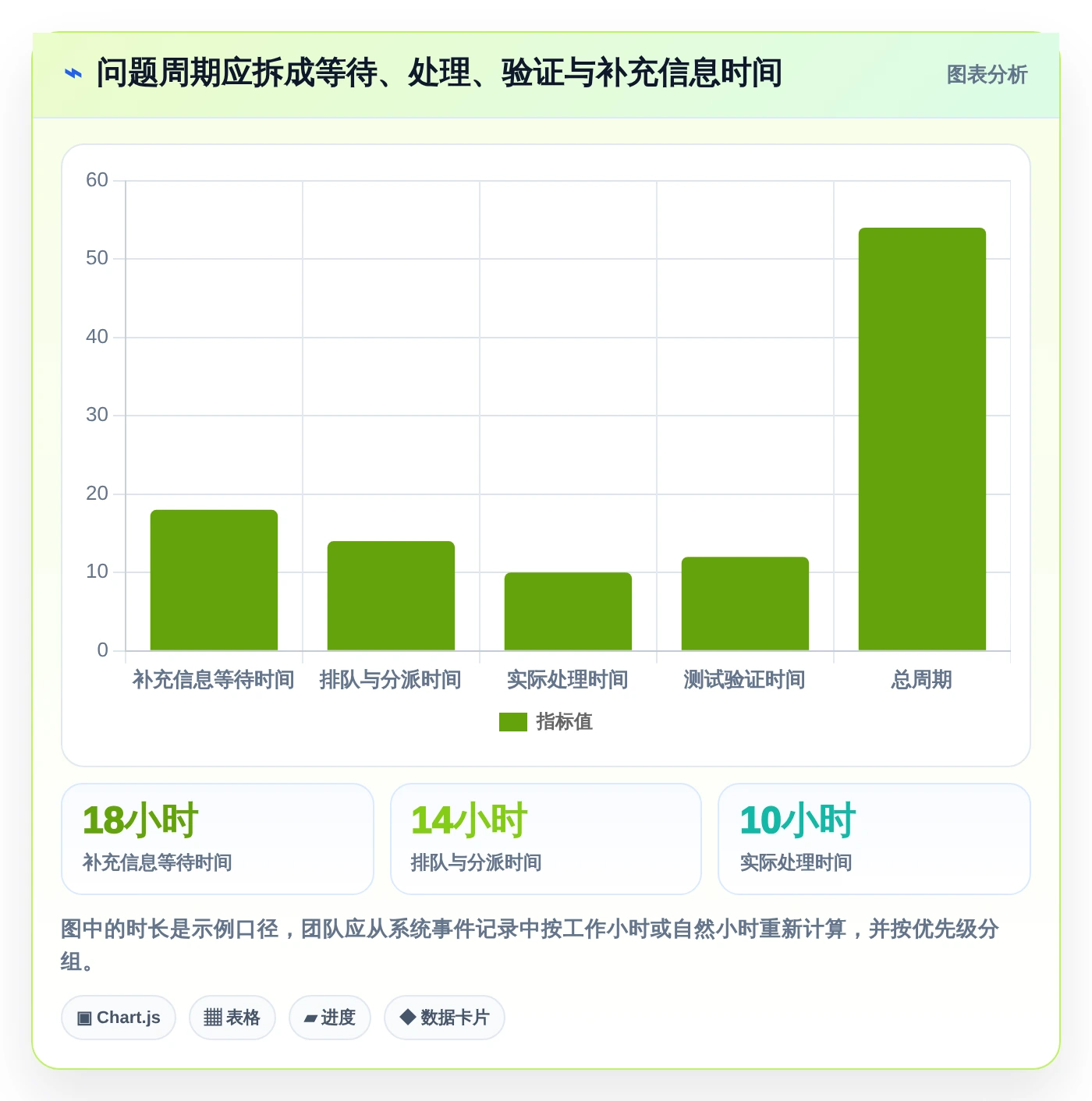This screenshot has width=1092, height=1101.
Task: Click the y-axis value 30
Action: tap(97, 415)
